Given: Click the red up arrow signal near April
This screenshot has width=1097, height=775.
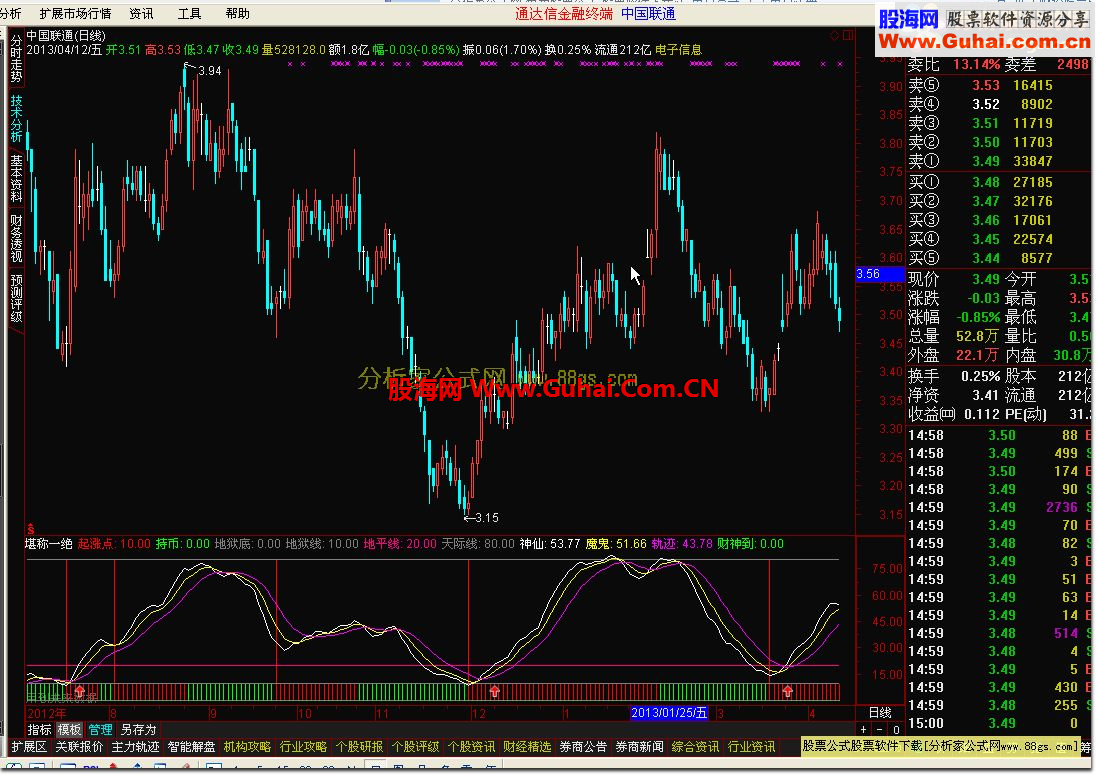Looking at the screenshot, I should pos(788,691).
